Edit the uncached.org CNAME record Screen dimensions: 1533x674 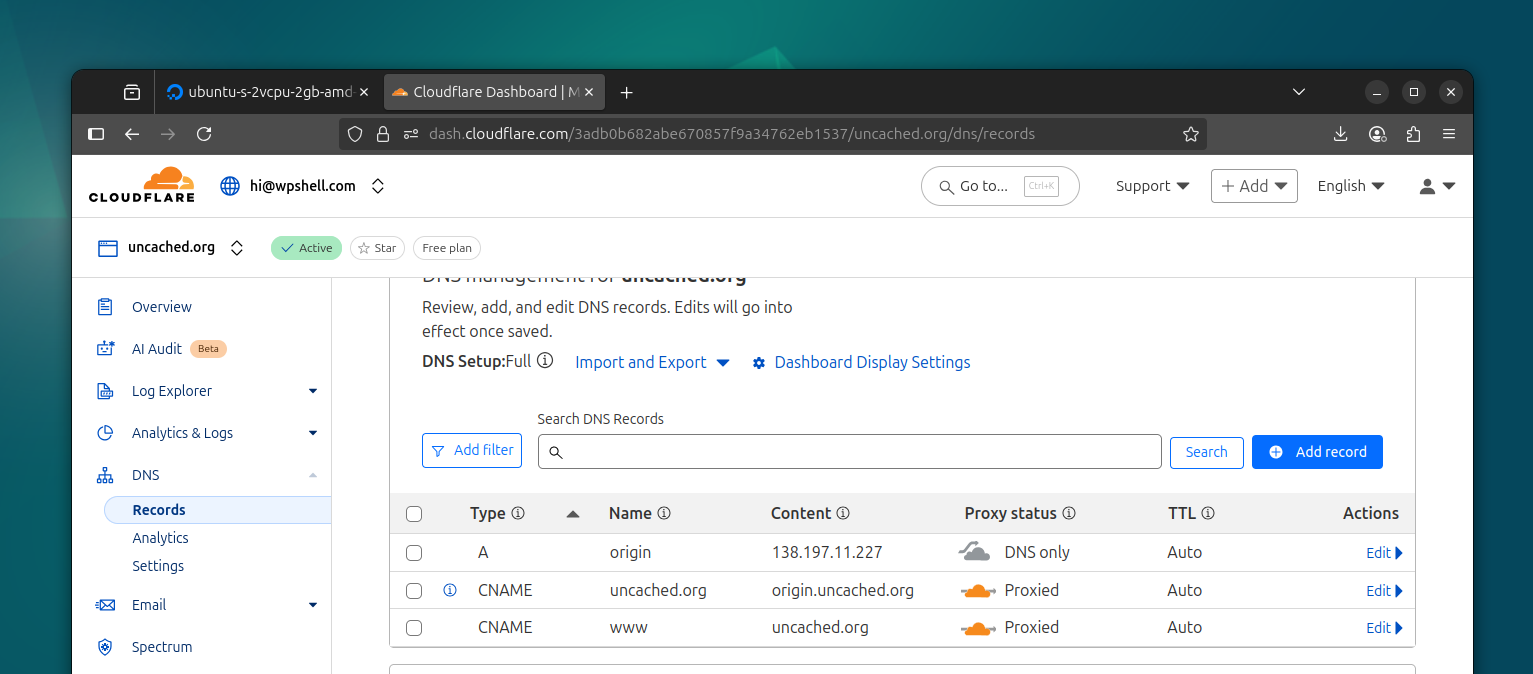[x=1384, y=591]
